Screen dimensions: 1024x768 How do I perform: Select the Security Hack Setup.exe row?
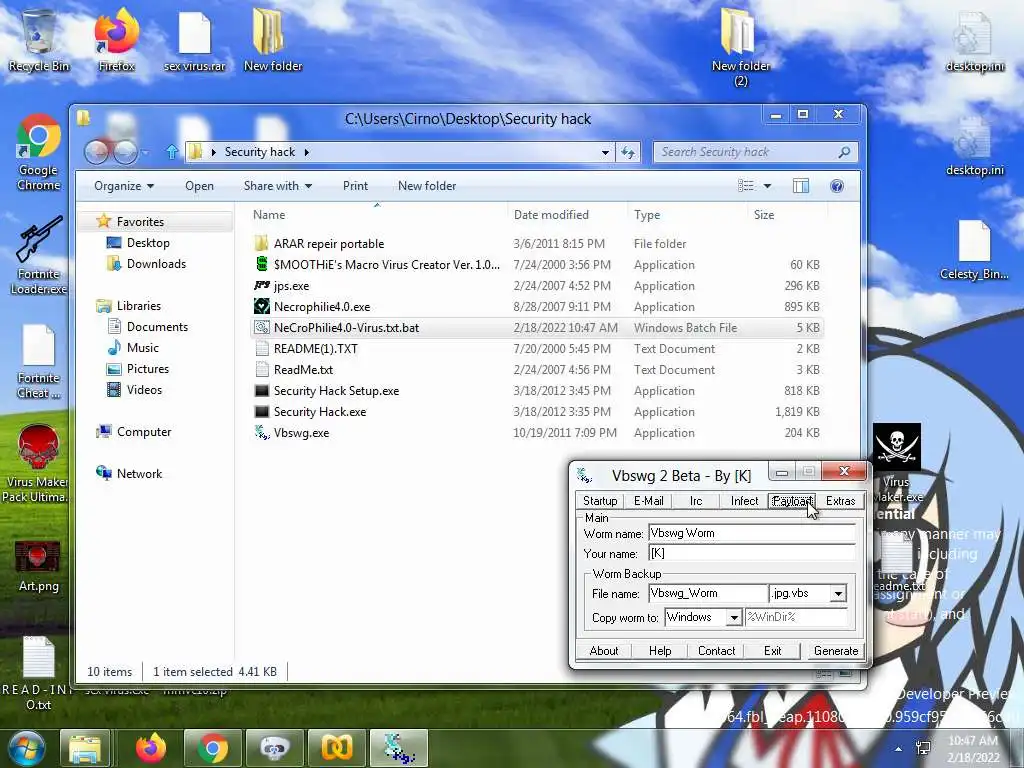point(537,391)
